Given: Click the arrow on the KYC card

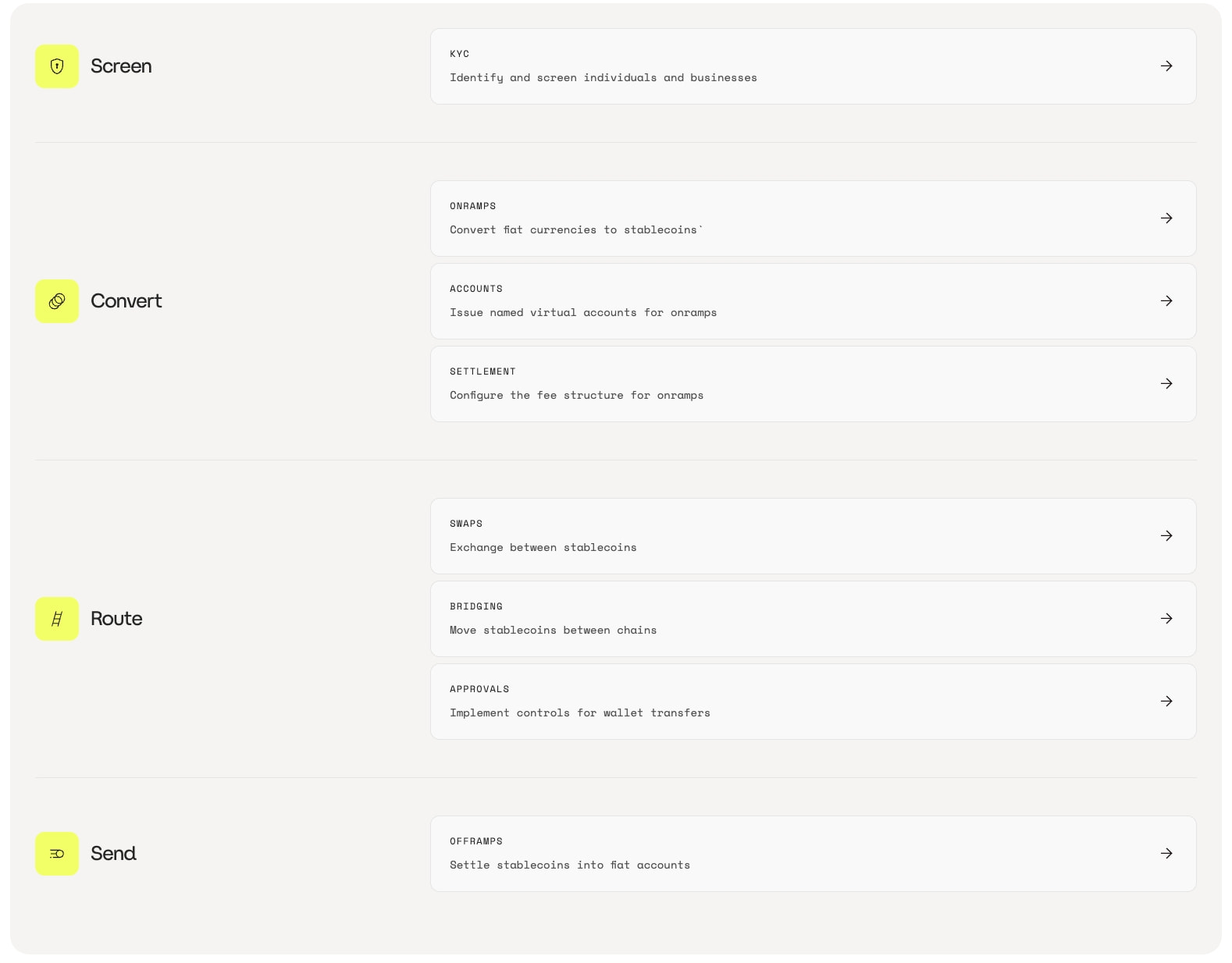Looking at the screenshot, I should pyautogui.click(x=1166, y=66).
